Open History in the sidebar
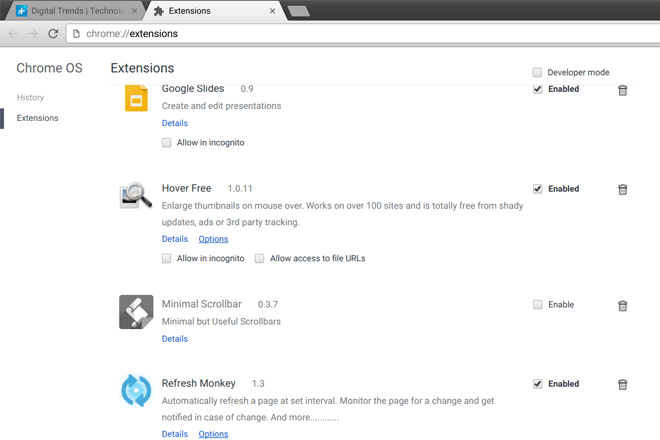 (30, 97)
